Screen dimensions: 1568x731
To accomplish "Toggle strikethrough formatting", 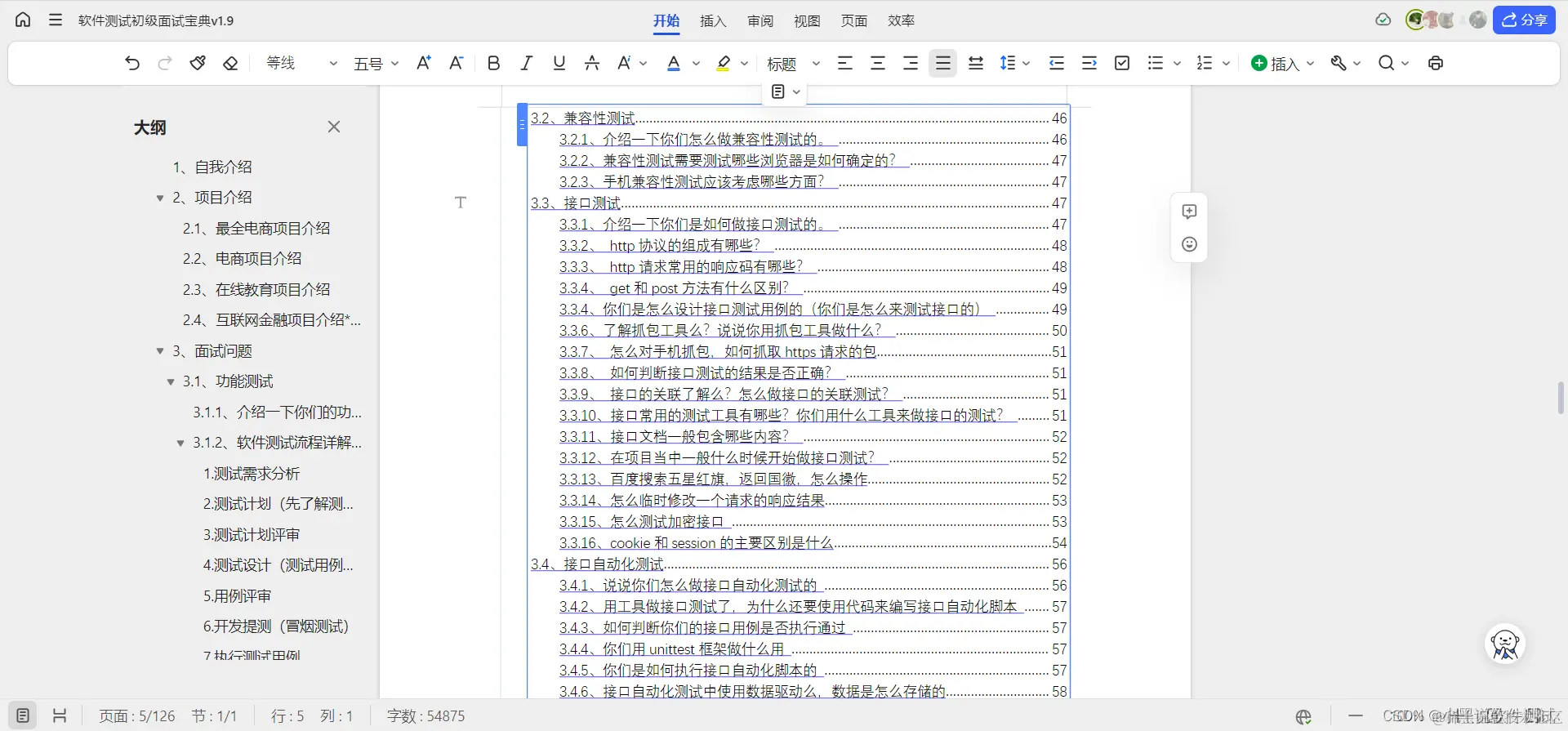I will coord(592,63).
